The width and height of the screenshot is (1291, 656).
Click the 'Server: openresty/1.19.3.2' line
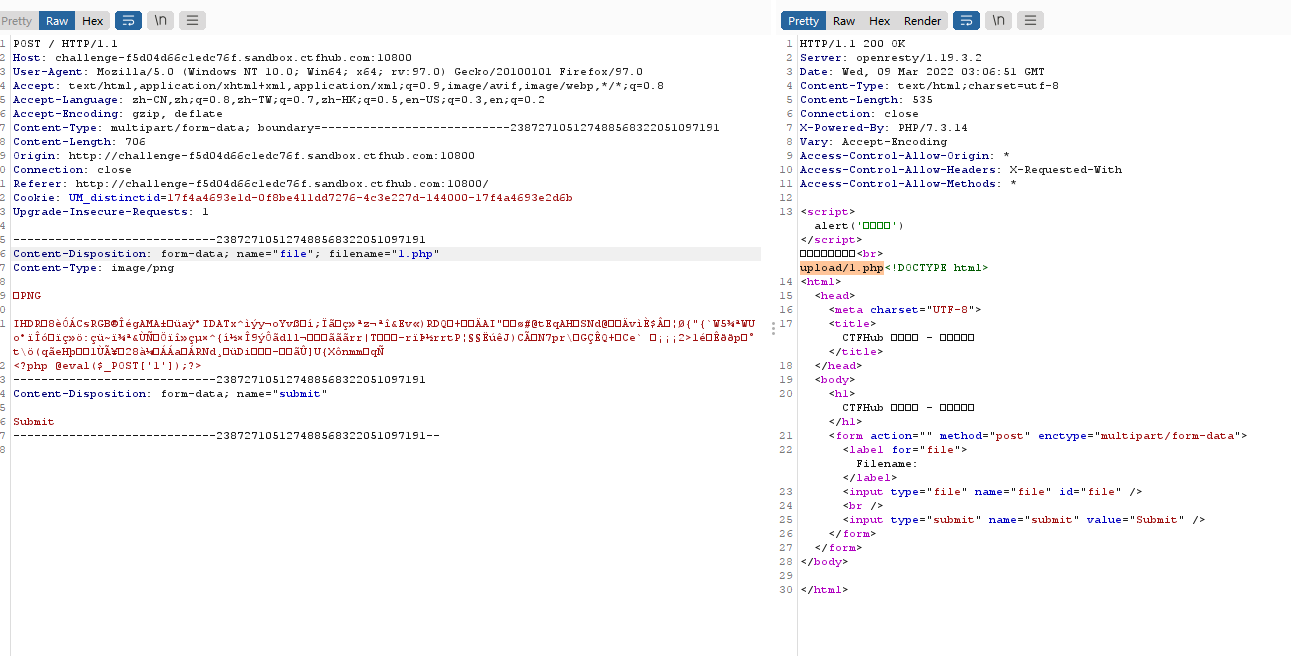pos(891,58)
